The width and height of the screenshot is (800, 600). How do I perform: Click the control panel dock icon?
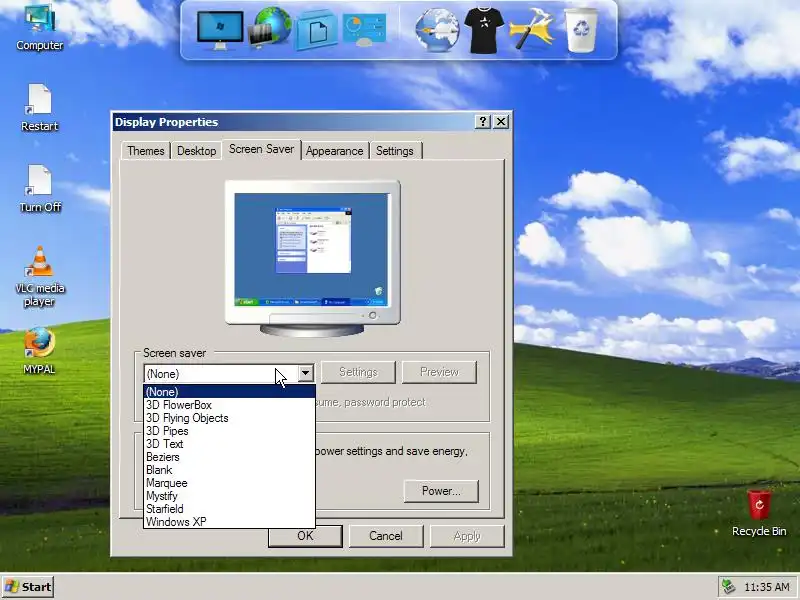pyautogui.click(x=364, y=30)
